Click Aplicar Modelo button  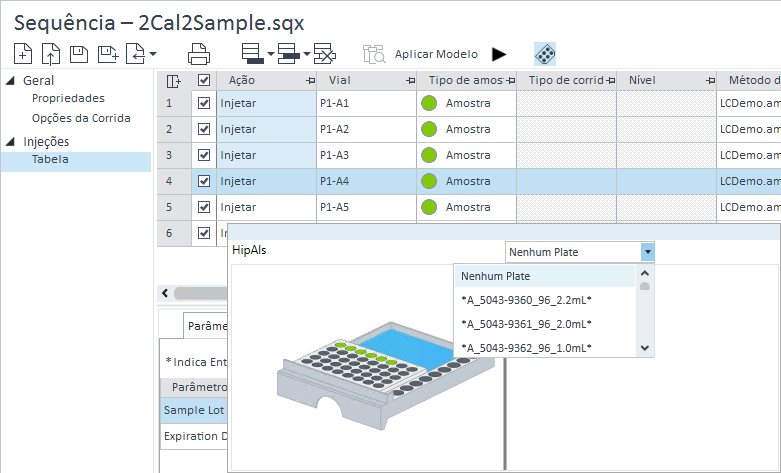[x=436, y=54]
